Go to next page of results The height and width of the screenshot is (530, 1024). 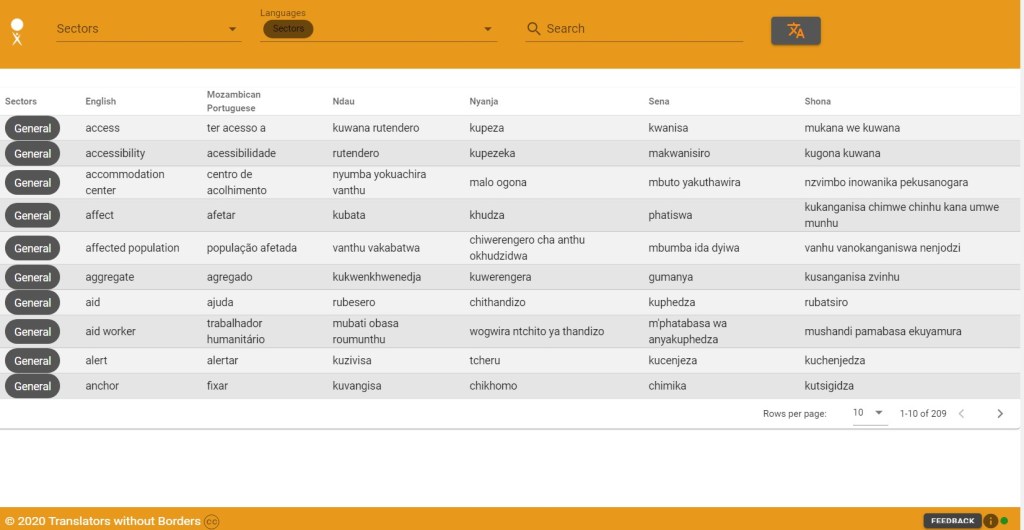point(999,413)
